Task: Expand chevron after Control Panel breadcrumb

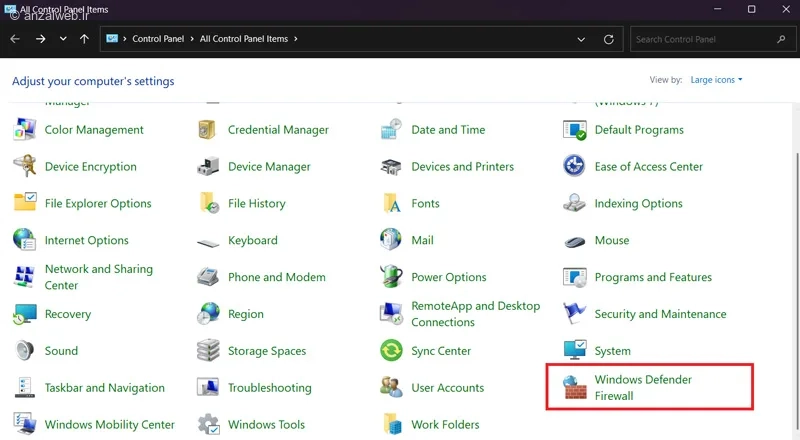Action: coord(192,39)
